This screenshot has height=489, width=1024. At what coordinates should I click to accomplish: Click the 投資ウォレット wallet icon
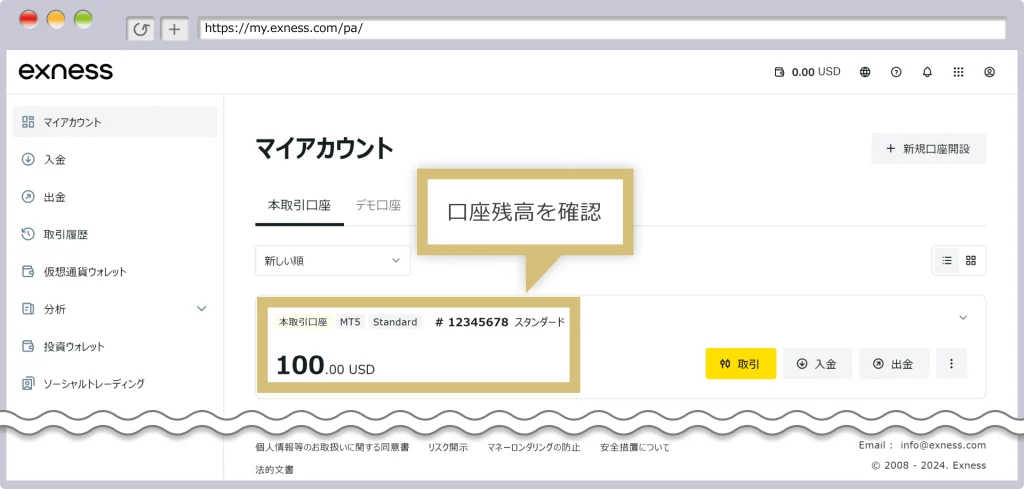27,346
